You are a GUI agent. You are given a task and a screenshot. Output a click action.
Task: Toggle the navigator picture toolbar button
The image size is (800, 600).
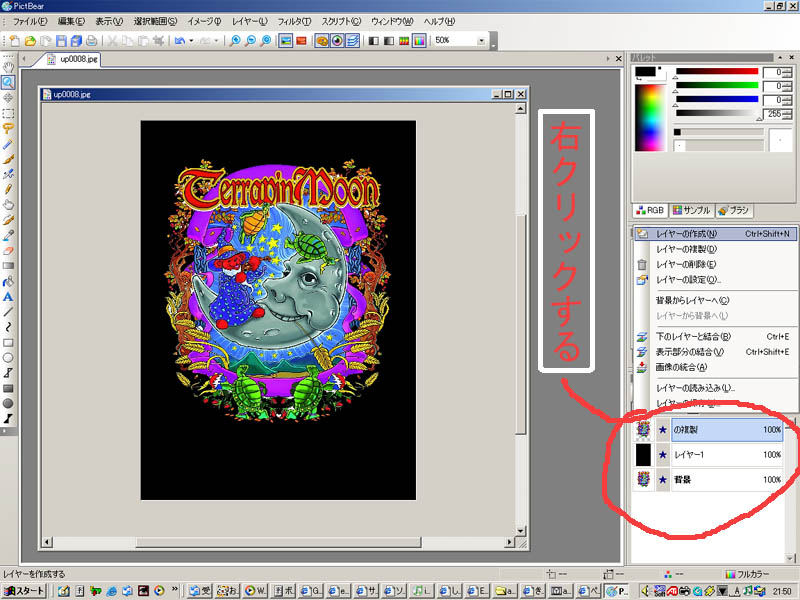(286, 41)
